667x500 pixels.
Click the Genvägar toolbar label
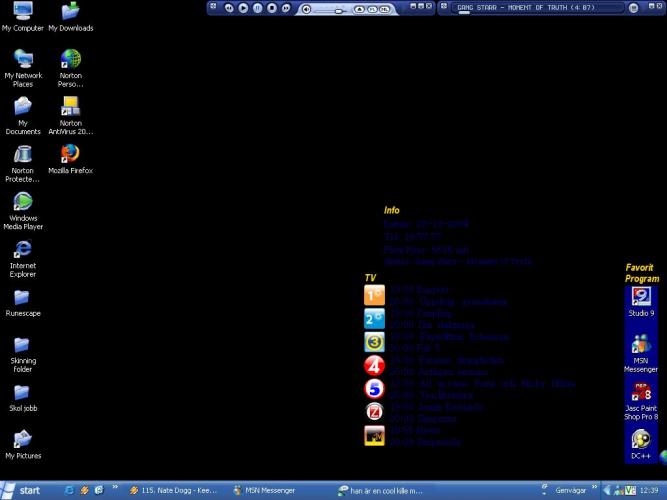(x=570, y=490)
